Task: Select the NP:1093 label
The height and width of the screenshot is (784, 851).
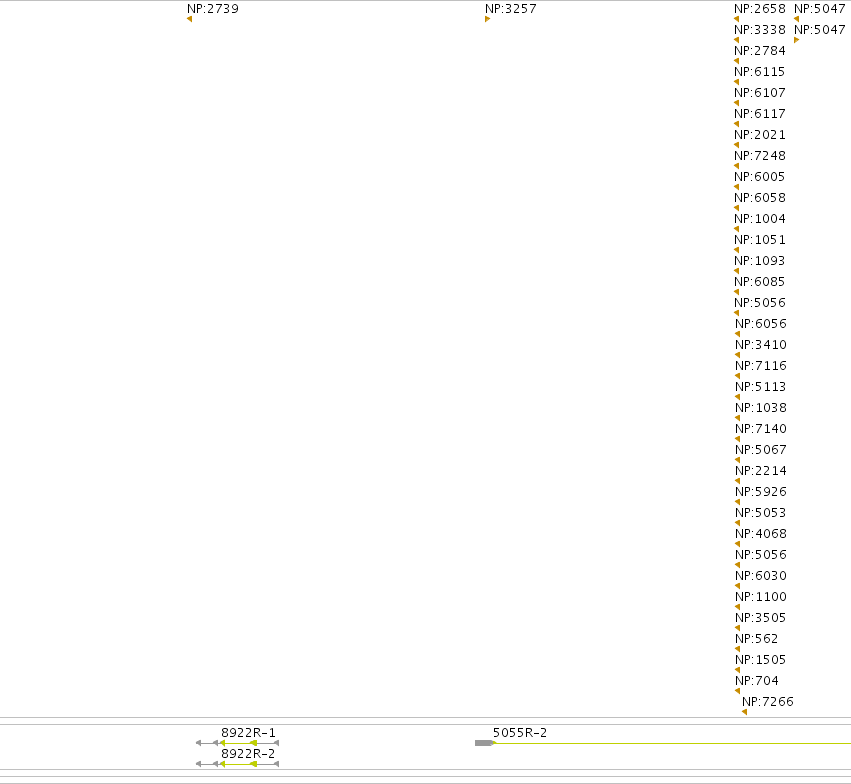Action: tap(760, 260)
